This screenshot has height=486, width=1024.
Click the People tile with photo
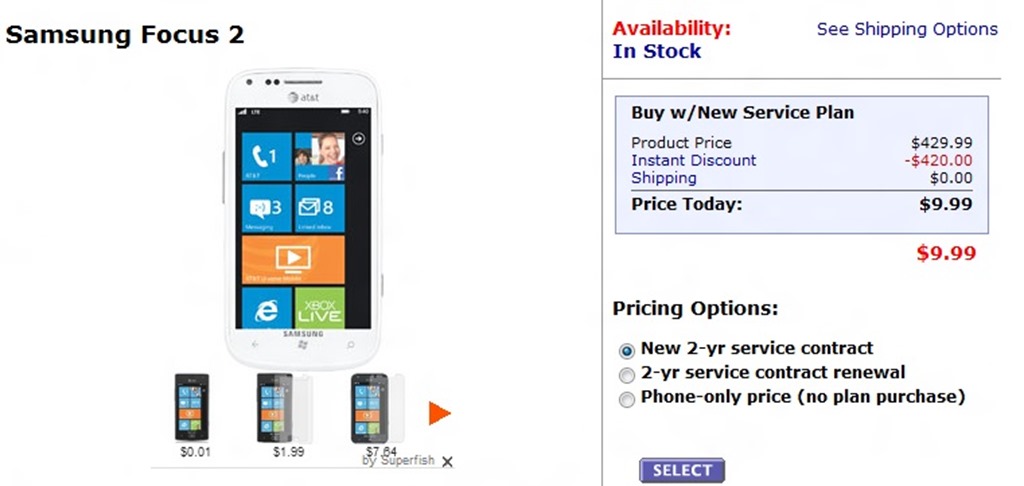[x=320, y=158]
